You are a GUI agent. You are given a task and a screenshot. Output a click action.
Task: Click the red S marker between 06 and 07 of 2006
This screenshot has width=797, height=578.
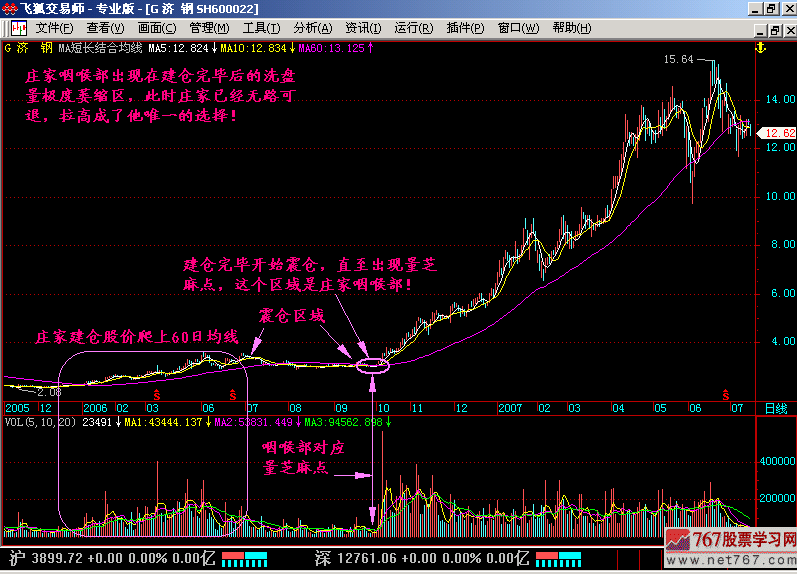coord(233,393)
